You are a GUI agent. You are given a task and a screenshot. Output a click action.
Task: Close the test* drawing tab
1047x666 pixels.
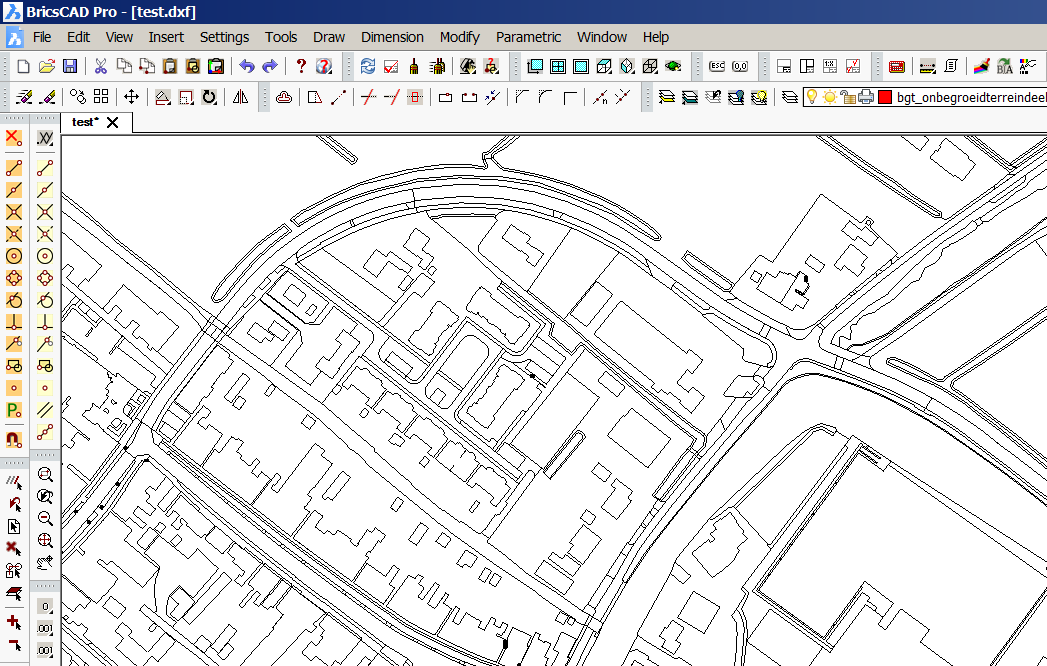coord(112,122)
